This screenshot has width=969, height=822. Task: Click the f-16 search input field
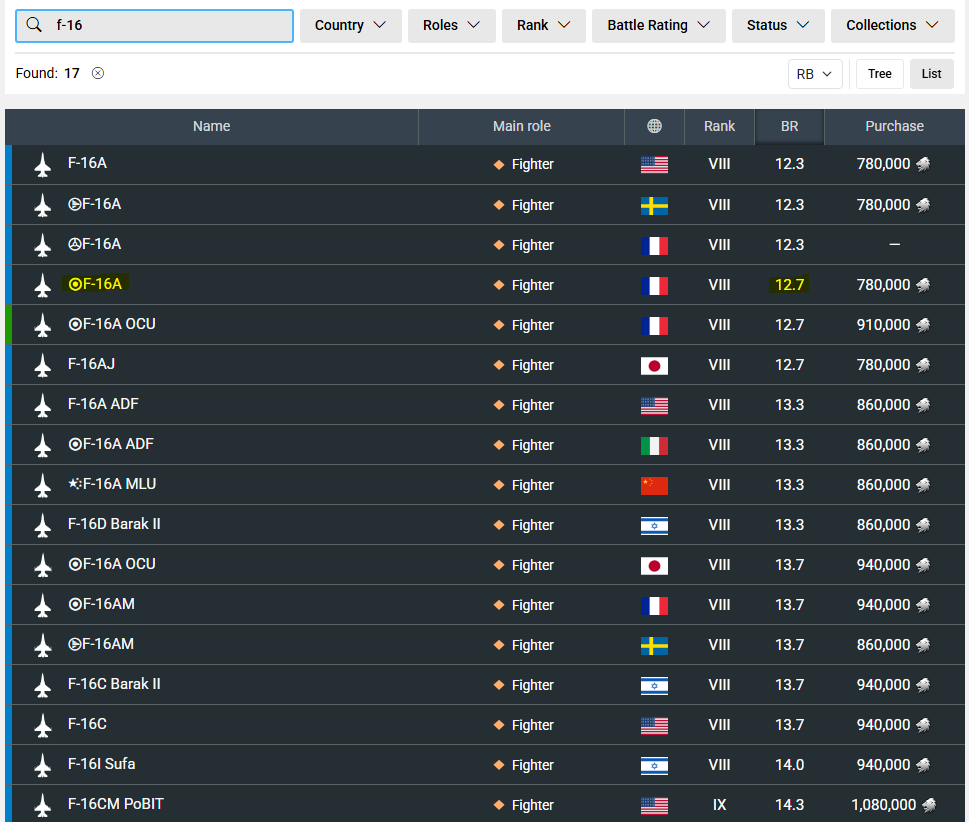(170, 25)
